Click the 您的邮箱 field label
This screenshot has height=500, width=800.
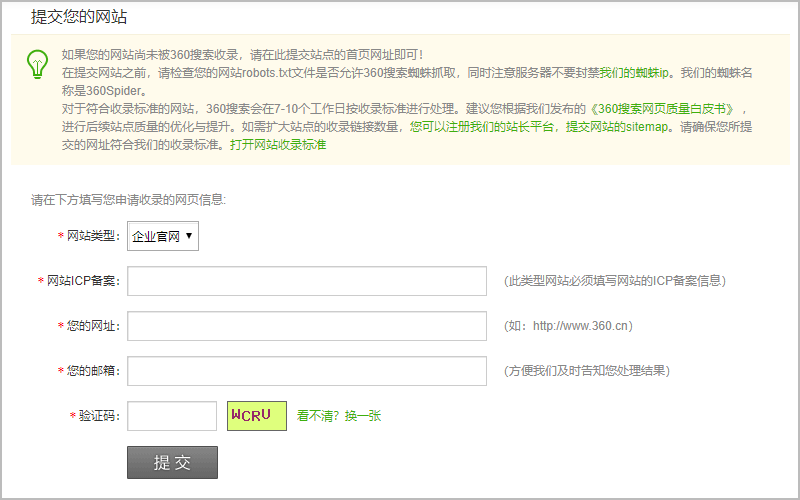[x=92, y=371]
